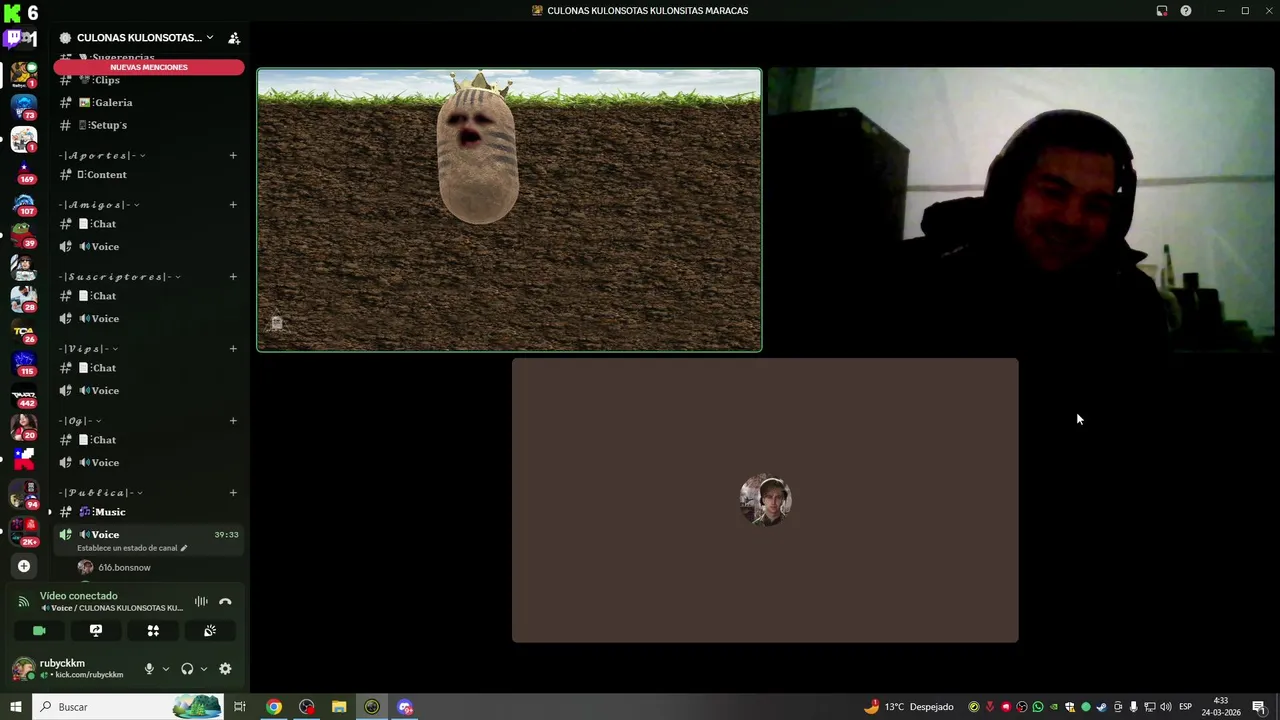
Task: Collapse the Publica category
Action: [x=100, y=493]
